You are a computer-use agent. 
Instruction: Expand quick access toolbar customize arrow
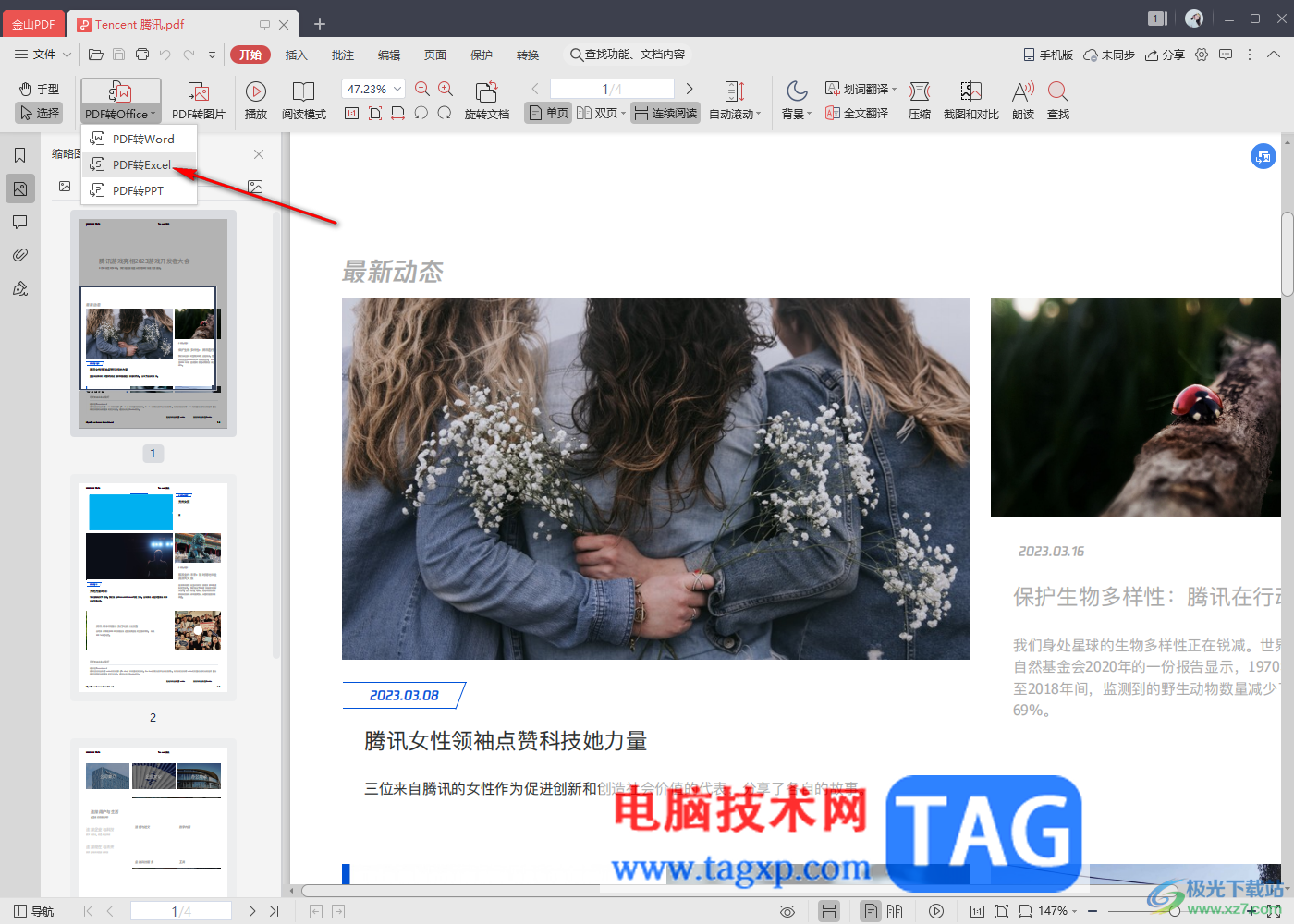(x=212, y=55)
